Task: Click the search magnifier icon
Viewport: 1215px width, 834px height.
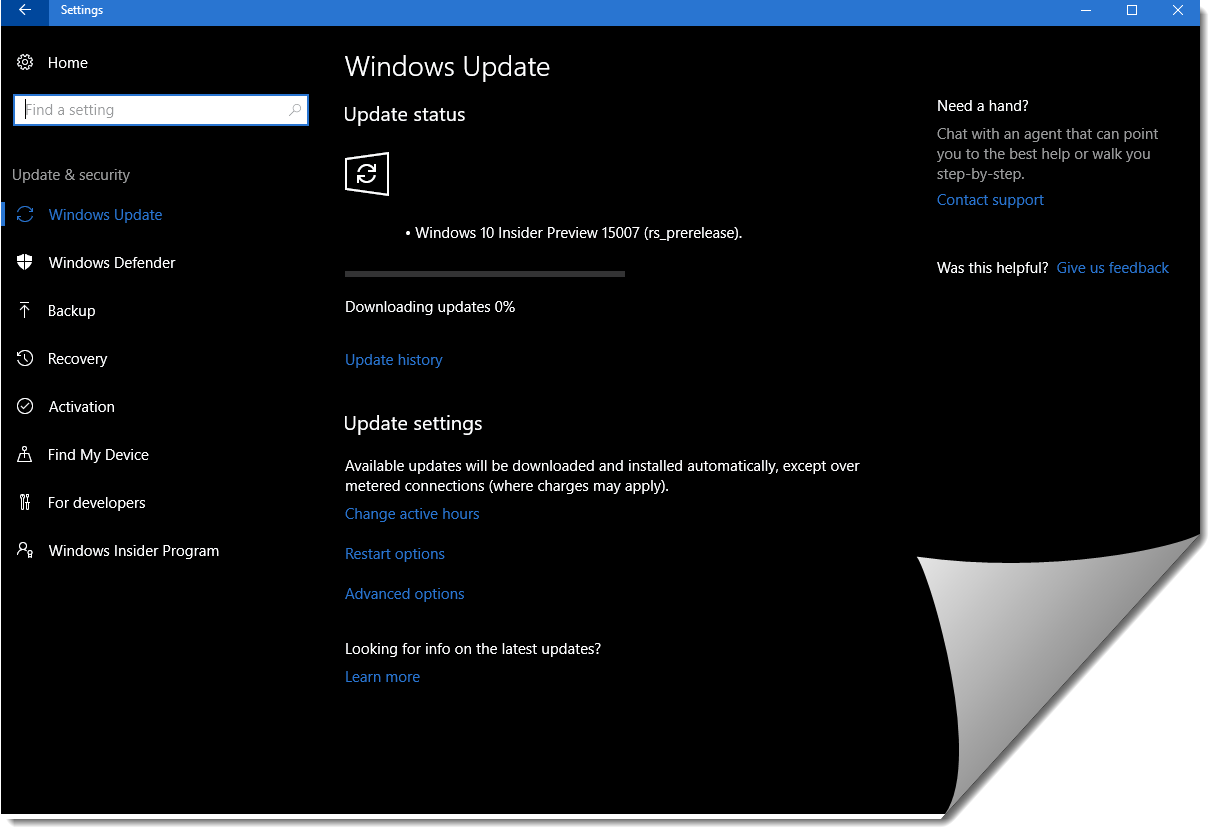Action: [x=295, y=110]
